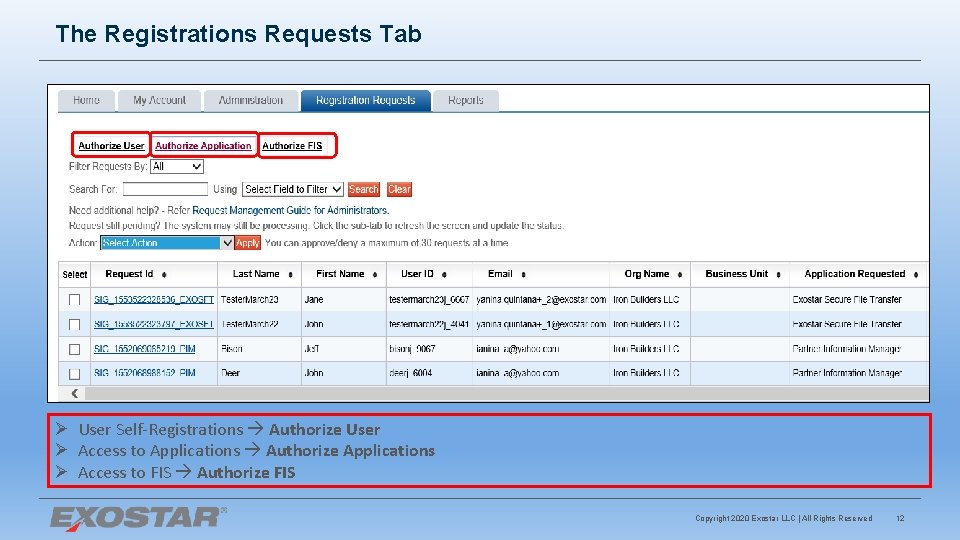Sort by Request Id column arrow

click(x=164, y=275)
